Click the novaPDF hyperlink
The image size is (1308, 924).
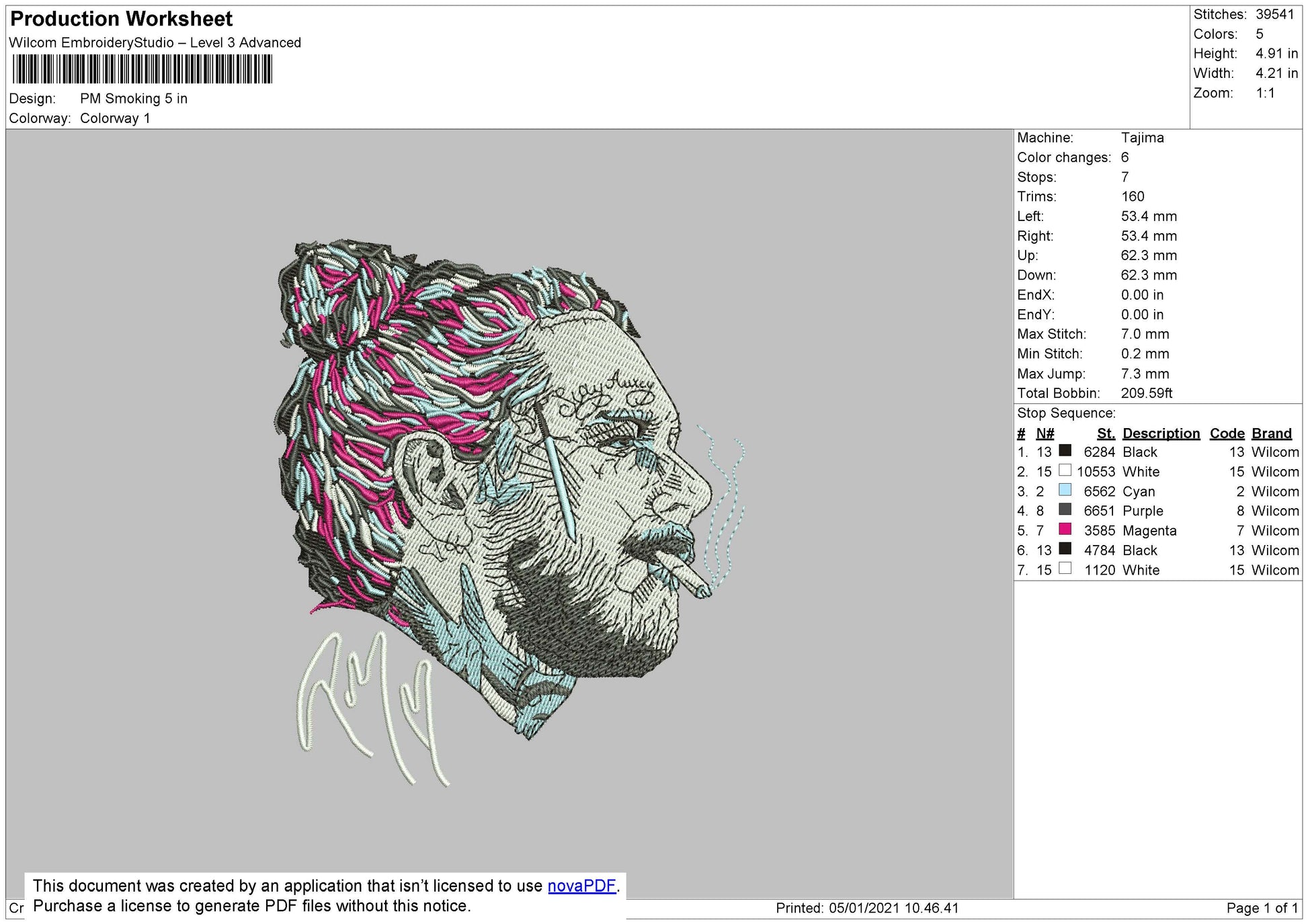tap(581, 886)
